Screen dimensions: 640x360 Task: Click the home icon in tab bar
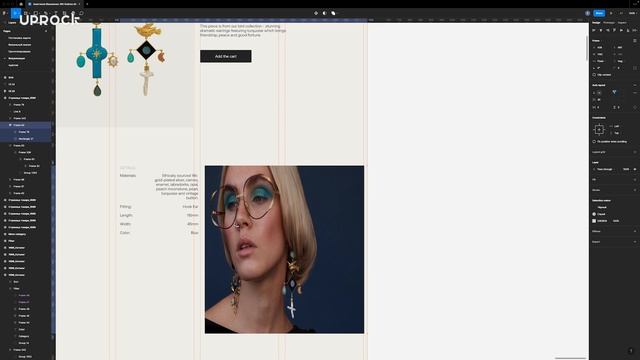click(x=21, y=4)
